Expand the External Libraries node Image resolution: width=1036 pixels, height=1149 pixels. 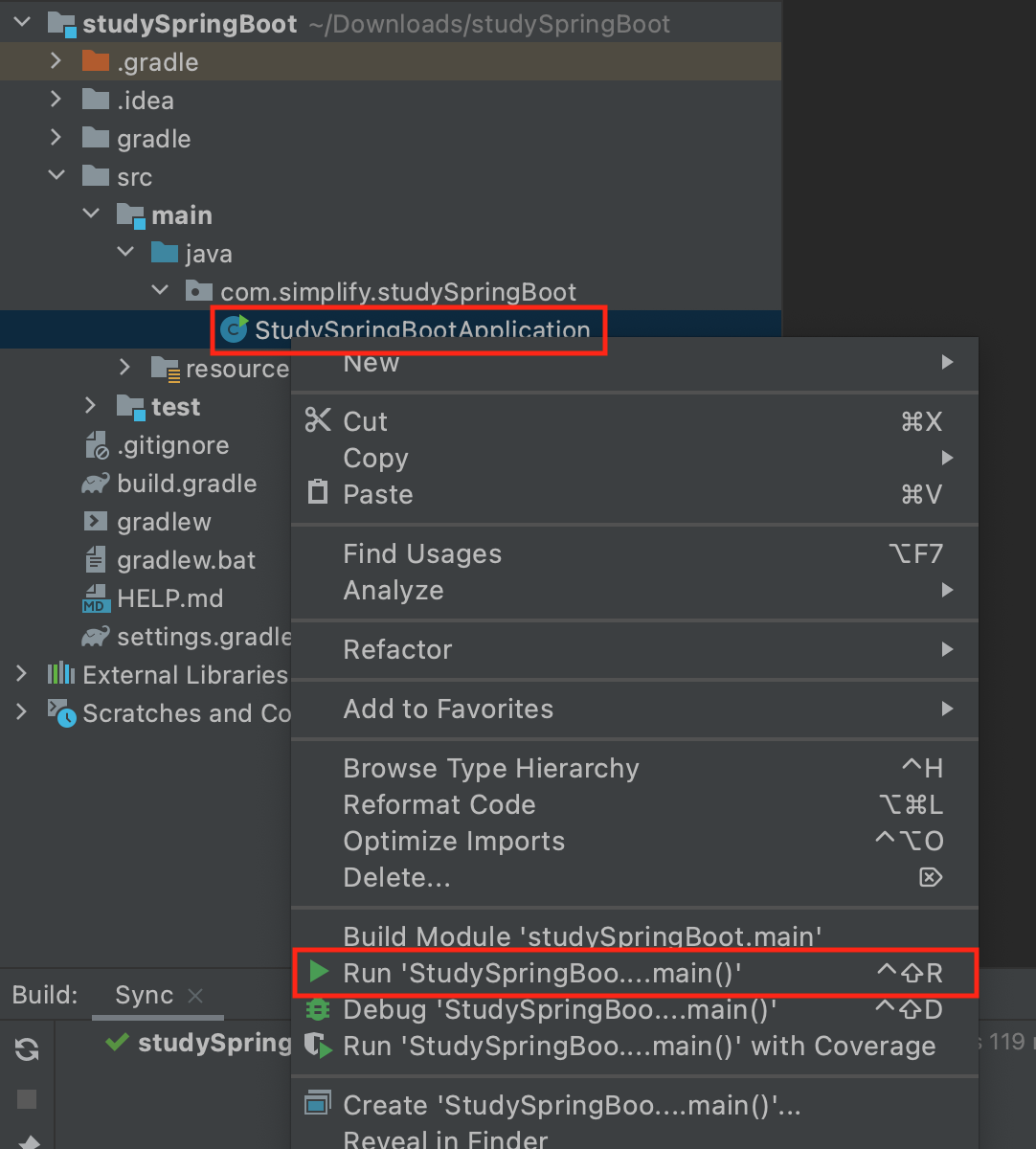click(21, 674)
